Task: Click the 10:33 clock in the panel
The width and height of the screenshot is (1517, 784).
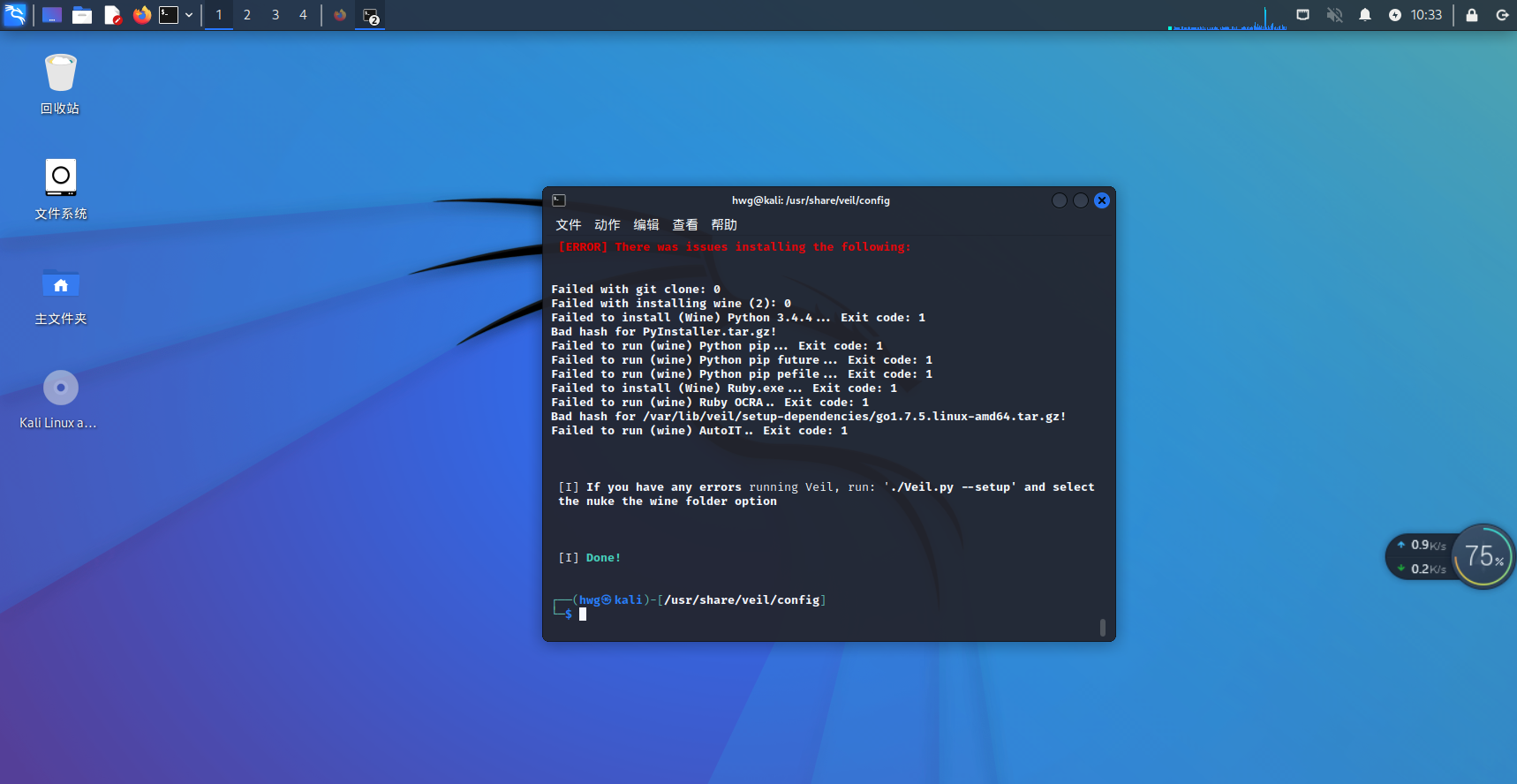Action: 1426,15
